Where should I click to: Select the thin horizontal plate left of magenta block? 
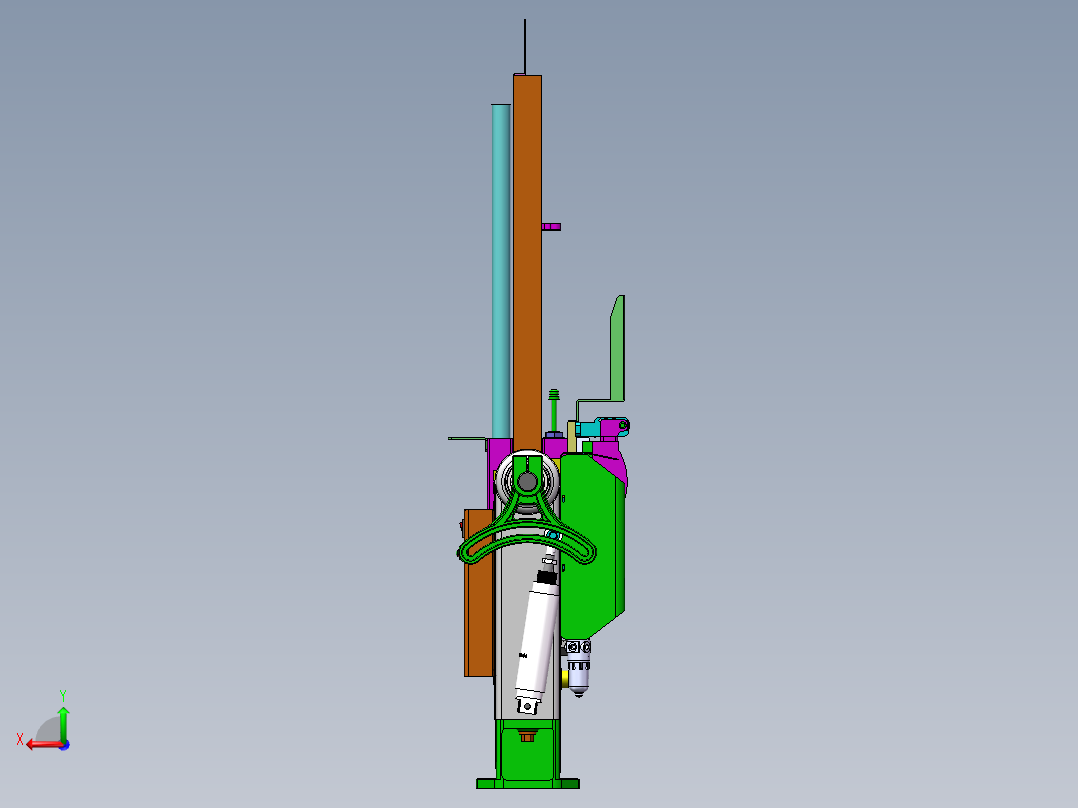[x=468, y=438]
